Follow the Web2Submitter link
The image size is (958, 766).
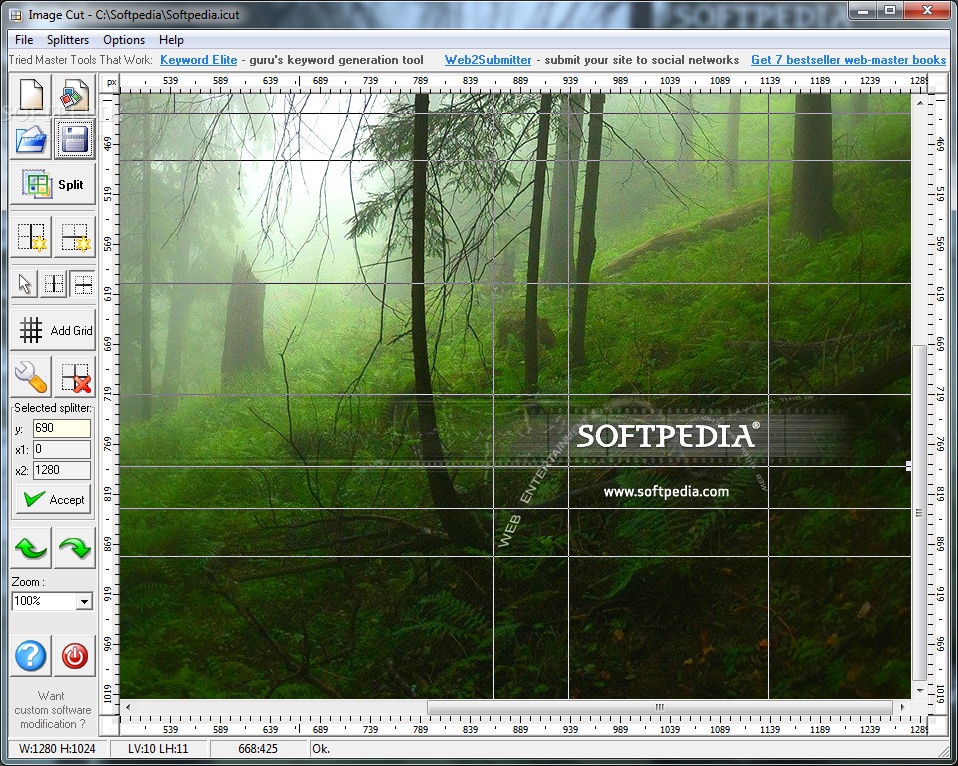[x=488, y=60]
